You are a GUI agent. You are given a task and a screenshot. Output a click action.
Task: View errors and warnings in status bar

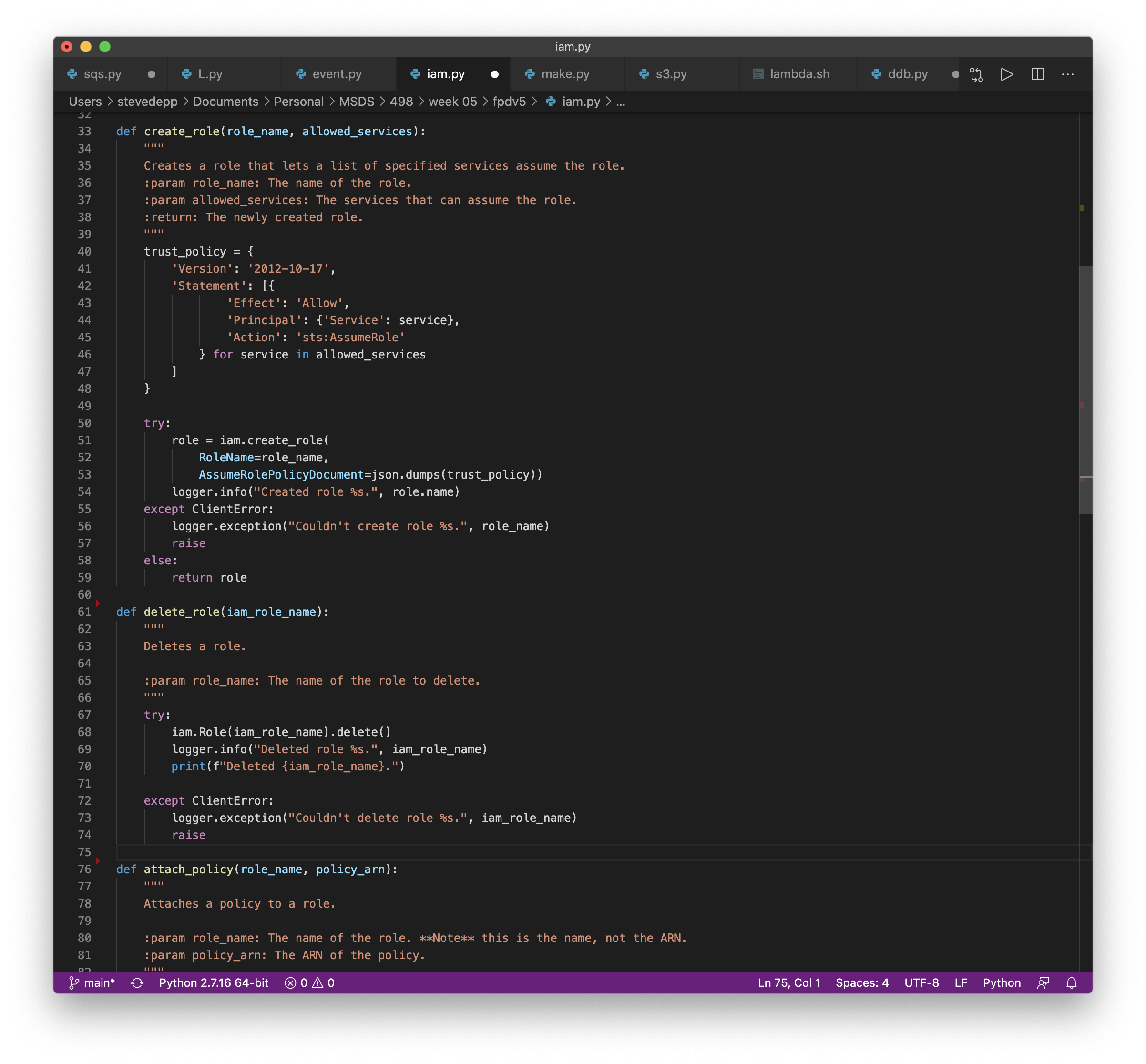[309, 983]
